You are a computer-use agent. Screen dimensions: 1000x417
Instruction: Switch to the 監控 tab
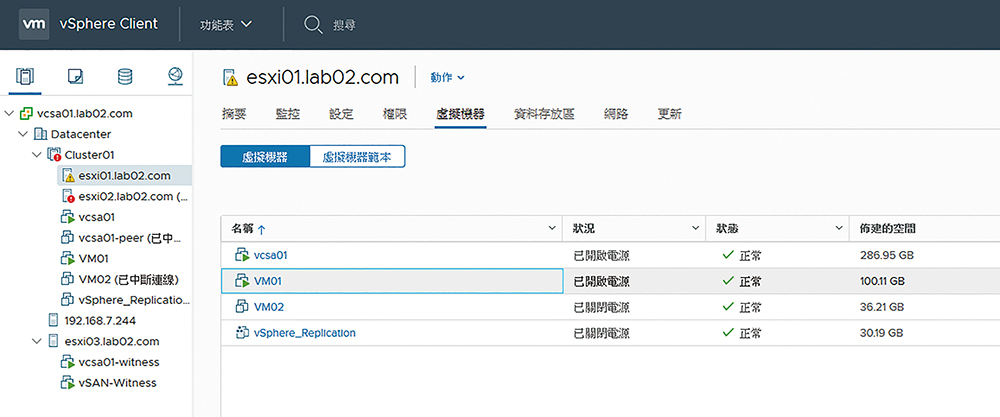tap(288, 114)
